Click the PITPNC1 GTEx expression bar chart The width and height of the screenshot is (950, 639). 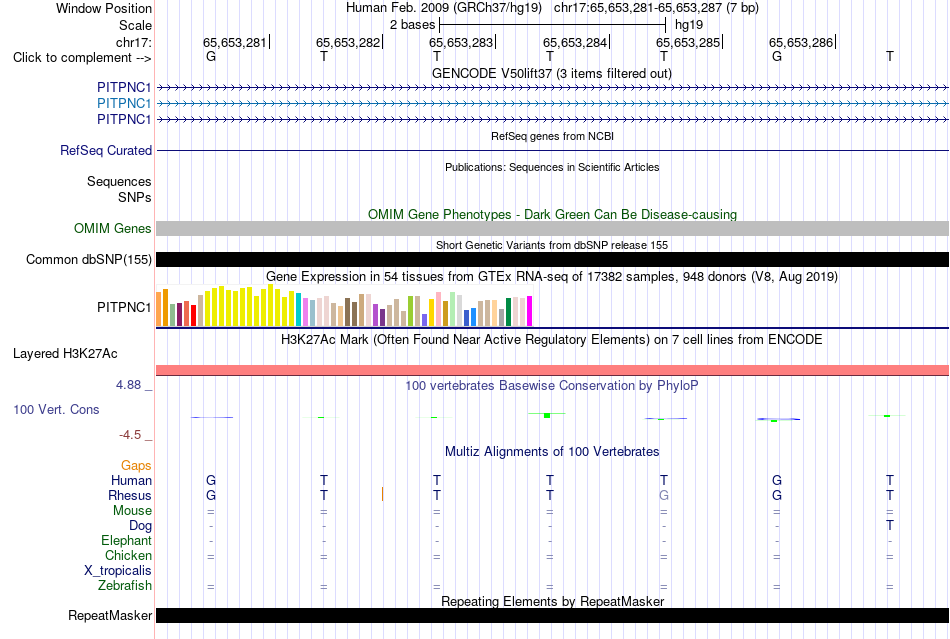(344, 306)
